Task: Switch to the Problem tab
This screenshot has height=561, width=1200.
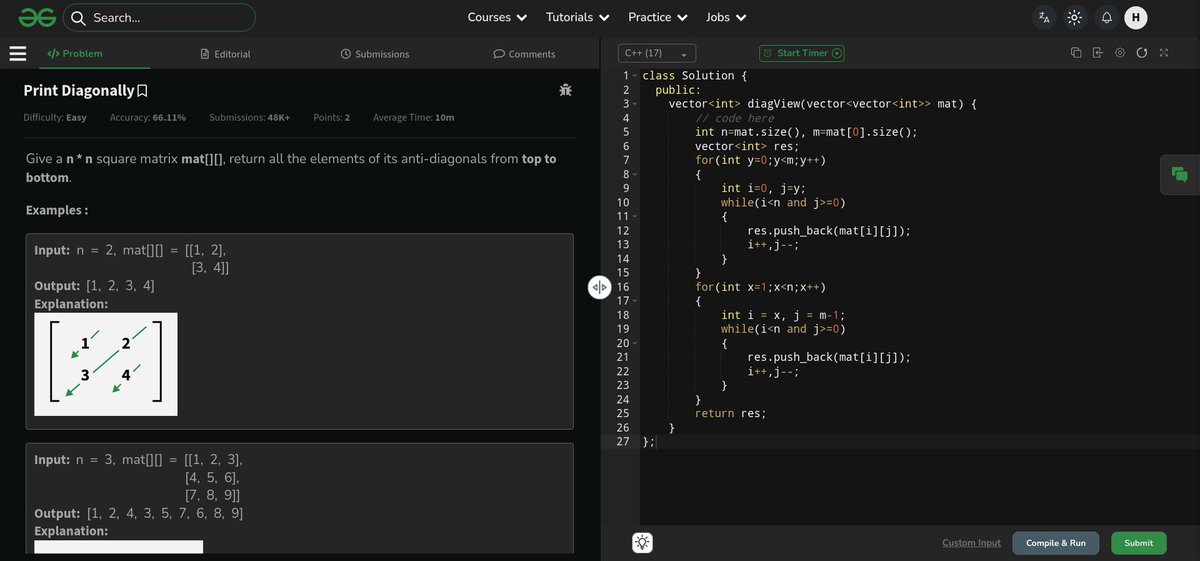Action: [75, 54]
